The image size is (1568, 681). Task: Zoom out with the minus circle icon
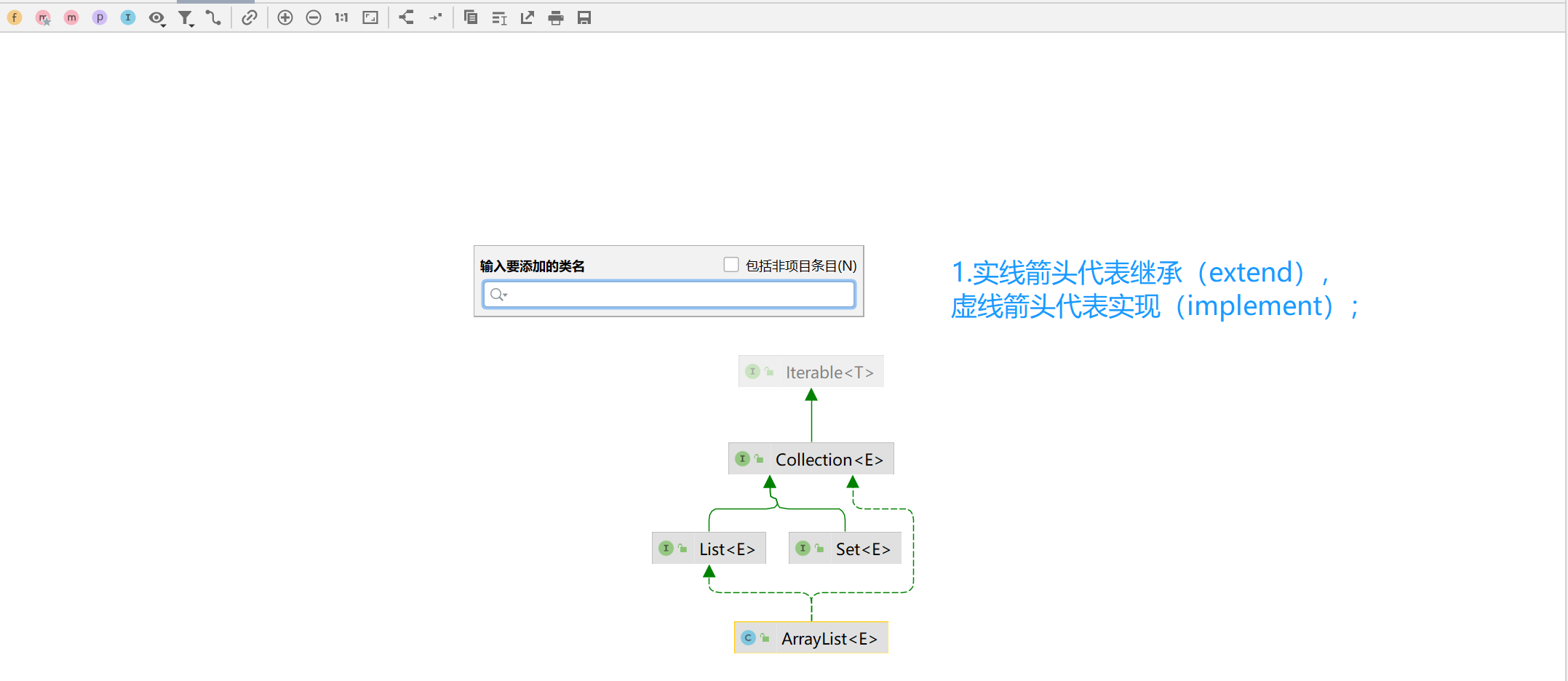click(314, 17)
